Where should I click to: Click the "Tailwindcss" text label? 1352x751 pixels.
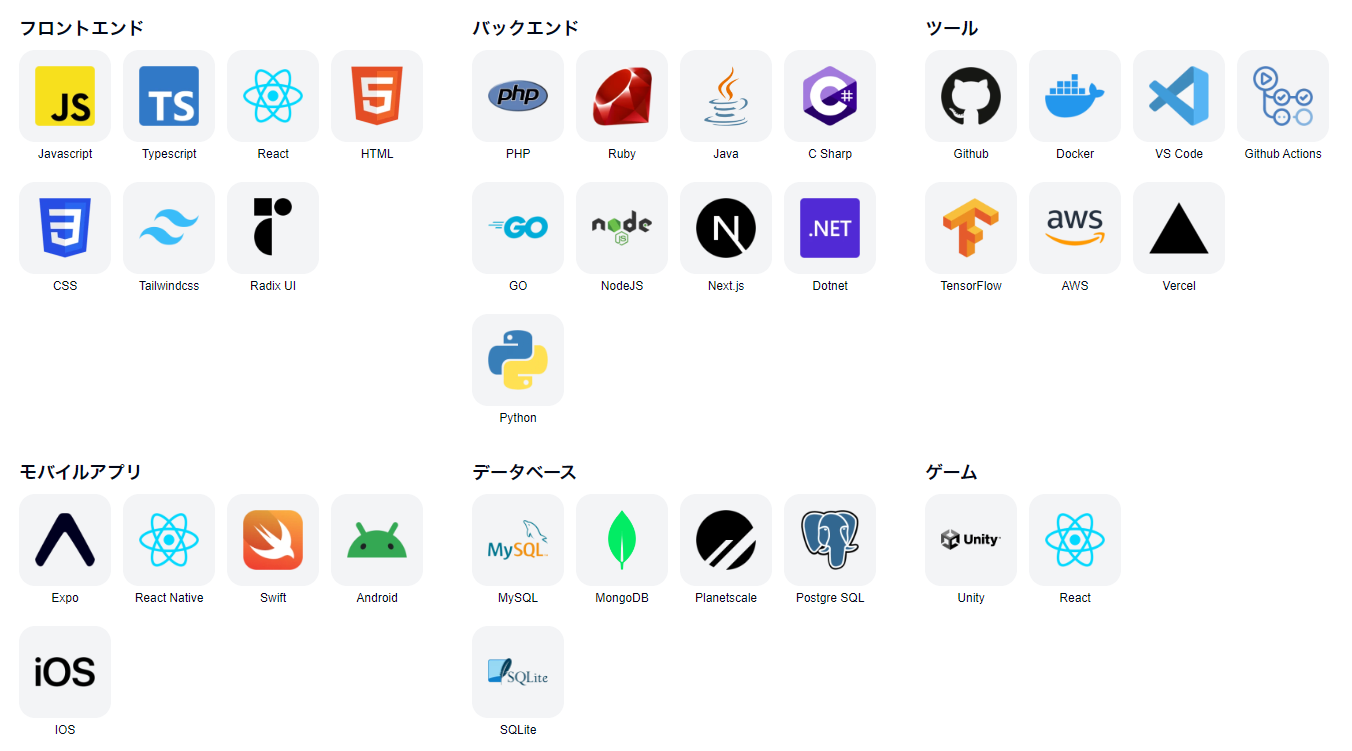click(169, 286)
